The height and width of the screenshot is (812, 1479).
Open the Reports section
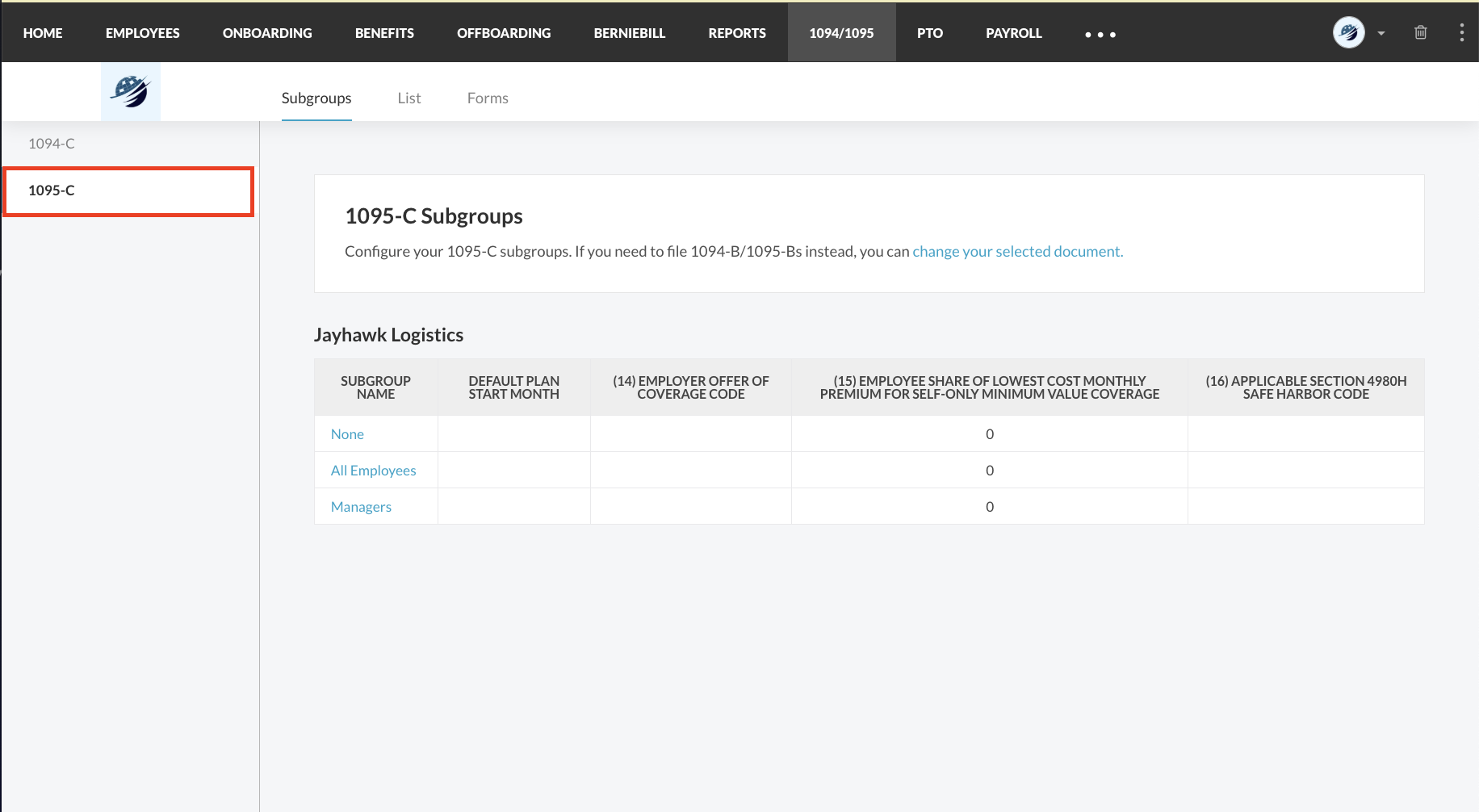(x=736, y=33)
